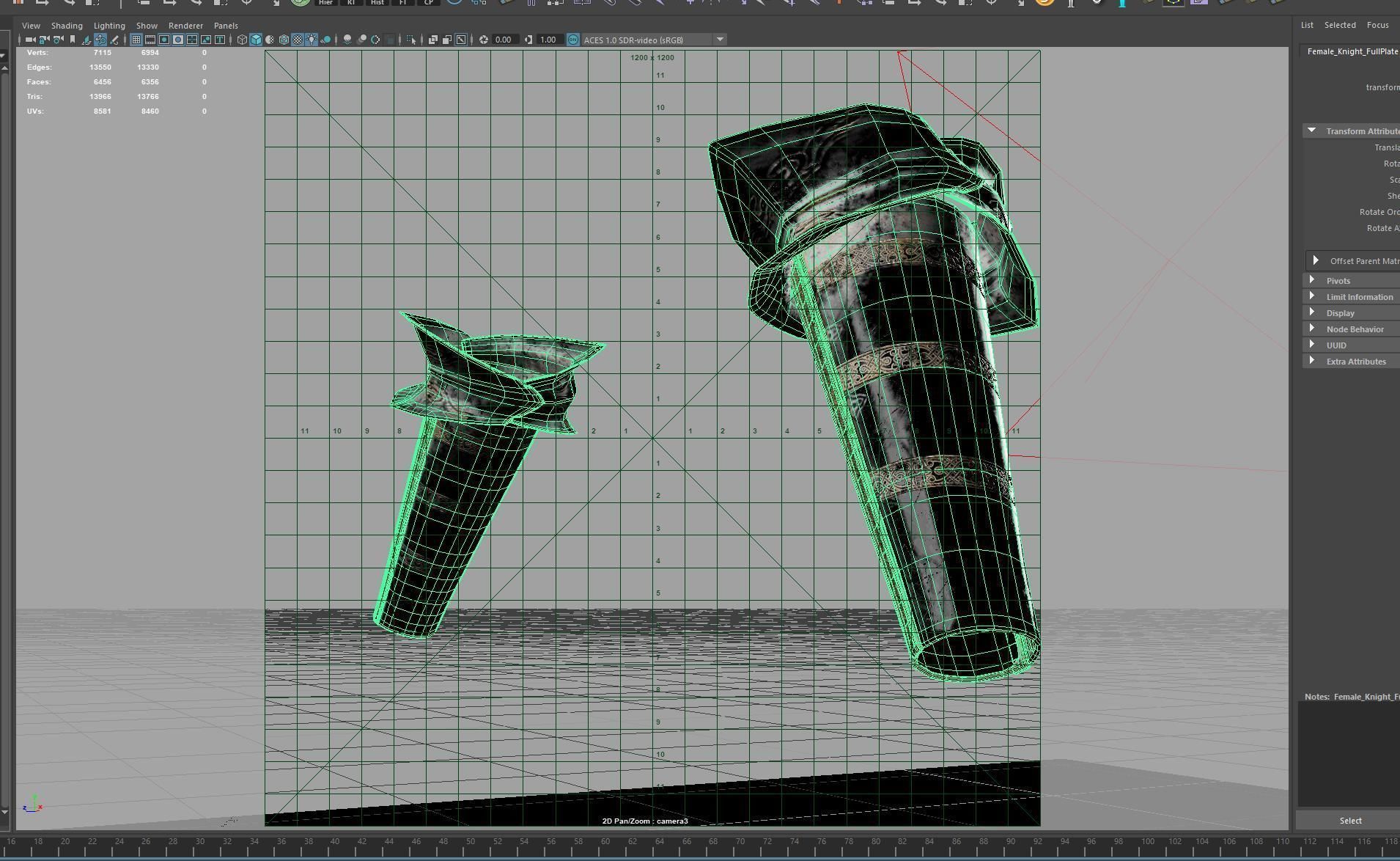Click the Select Camera icon
Screen dimensions: 1400x861
tap(31, 40)
